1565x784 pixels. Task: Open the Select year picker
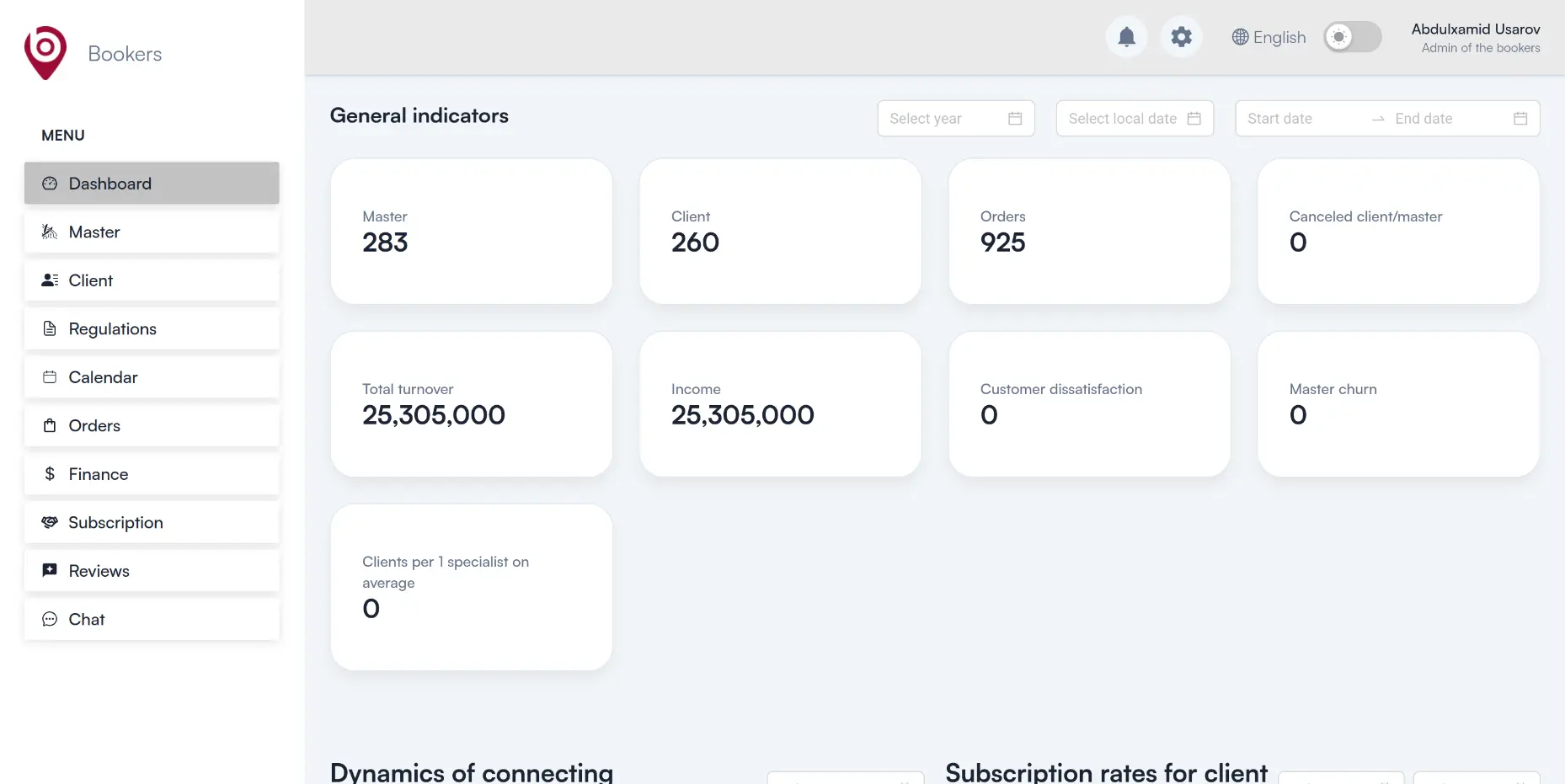click(x=943, y=119)
